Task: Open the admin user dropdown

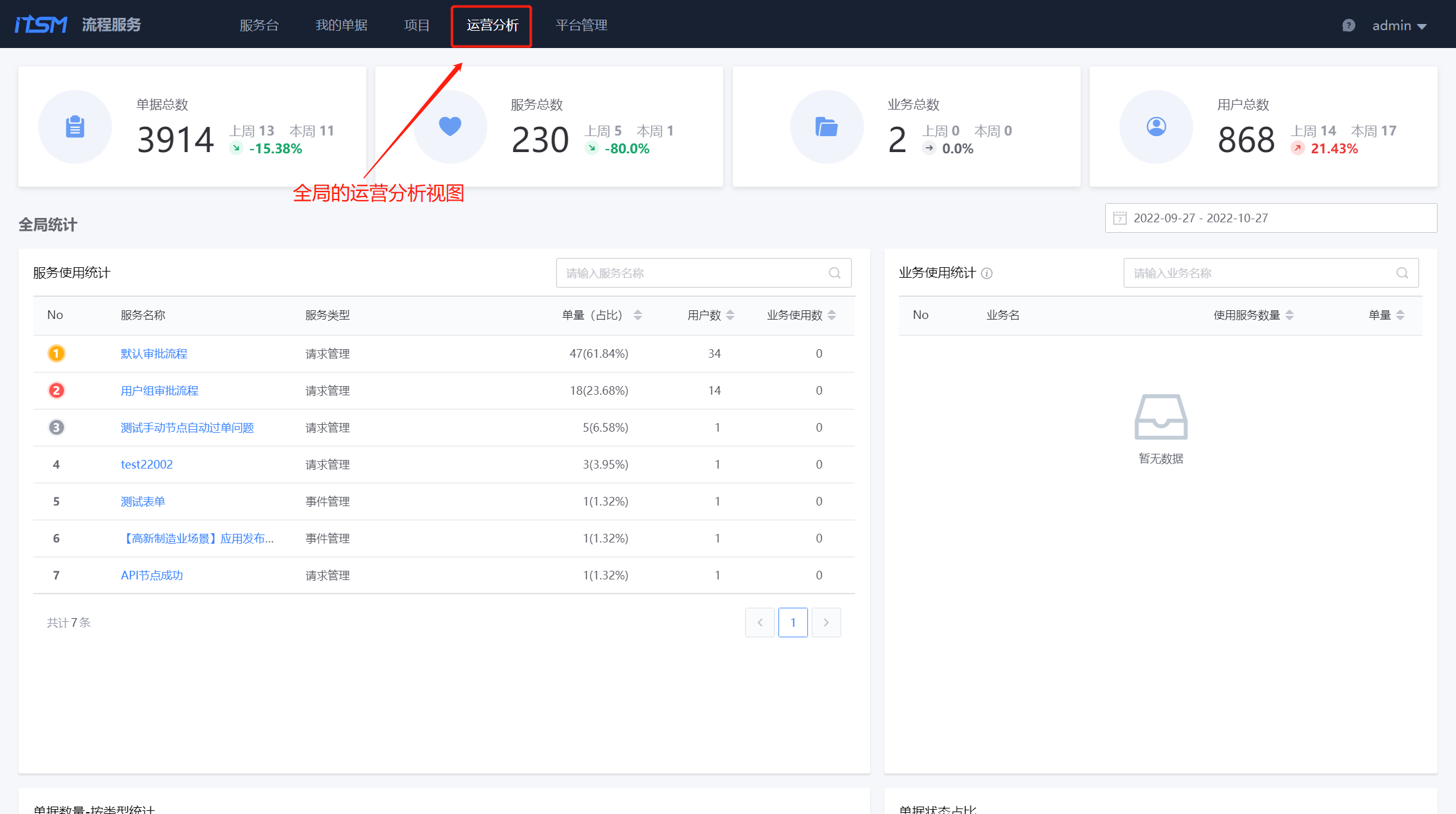Action: pos(1399,25)
